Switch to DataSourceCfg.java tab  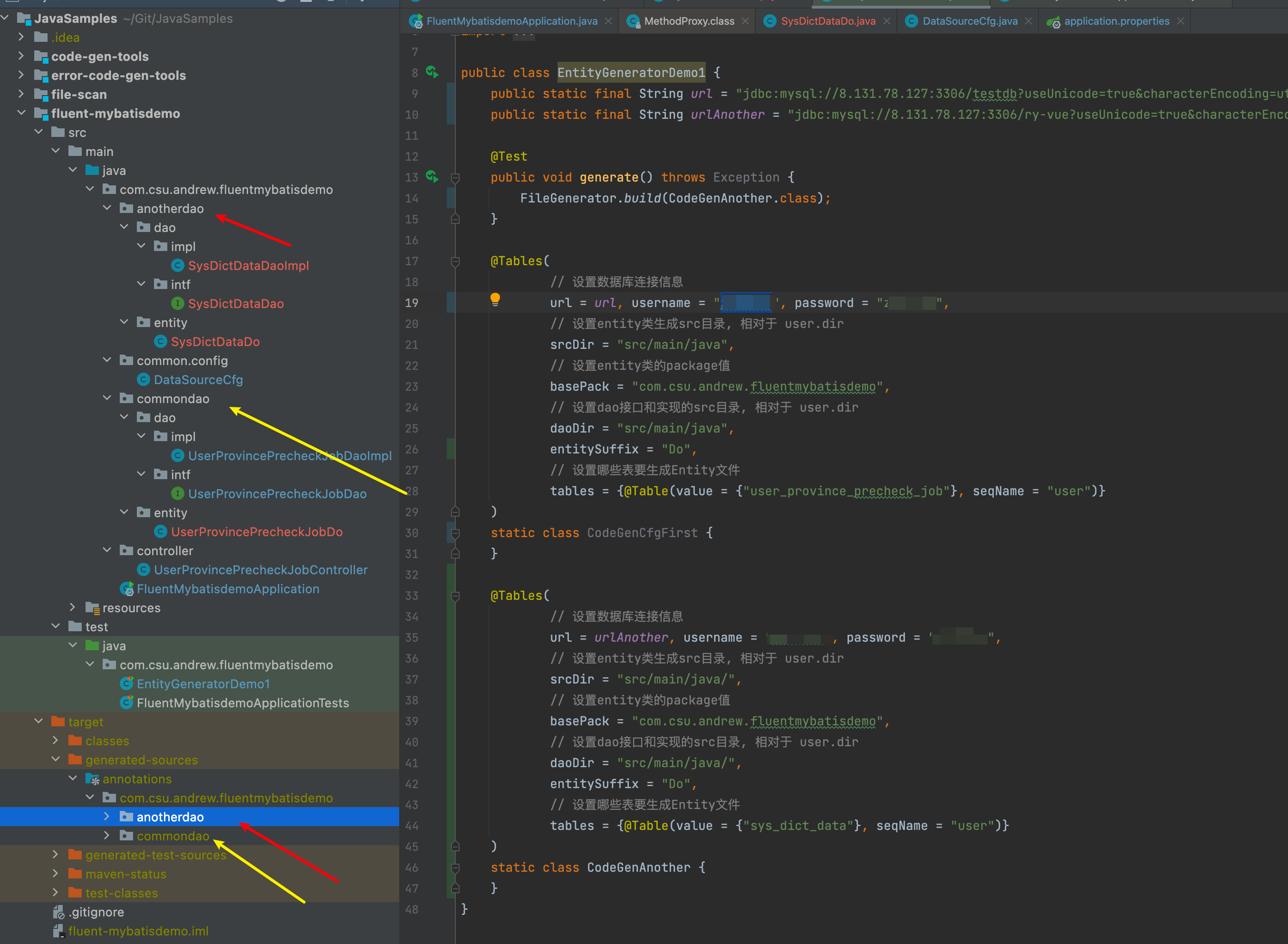[x=970, y=21]
